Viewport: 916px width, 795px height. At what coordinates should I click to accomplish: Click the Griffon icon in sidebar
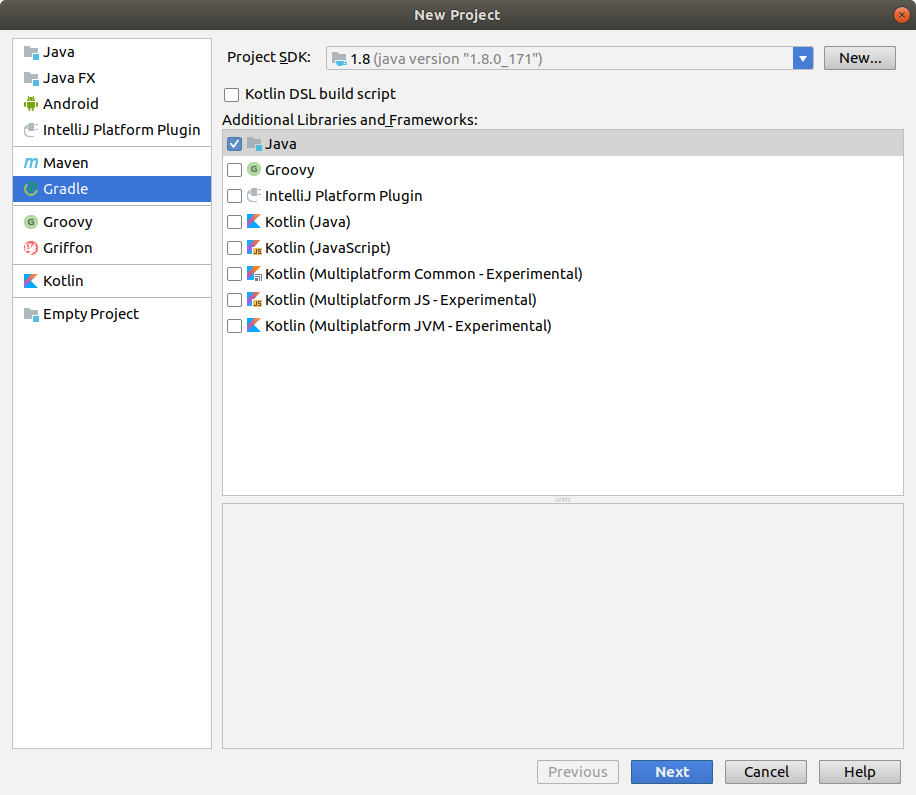[31, 248]
